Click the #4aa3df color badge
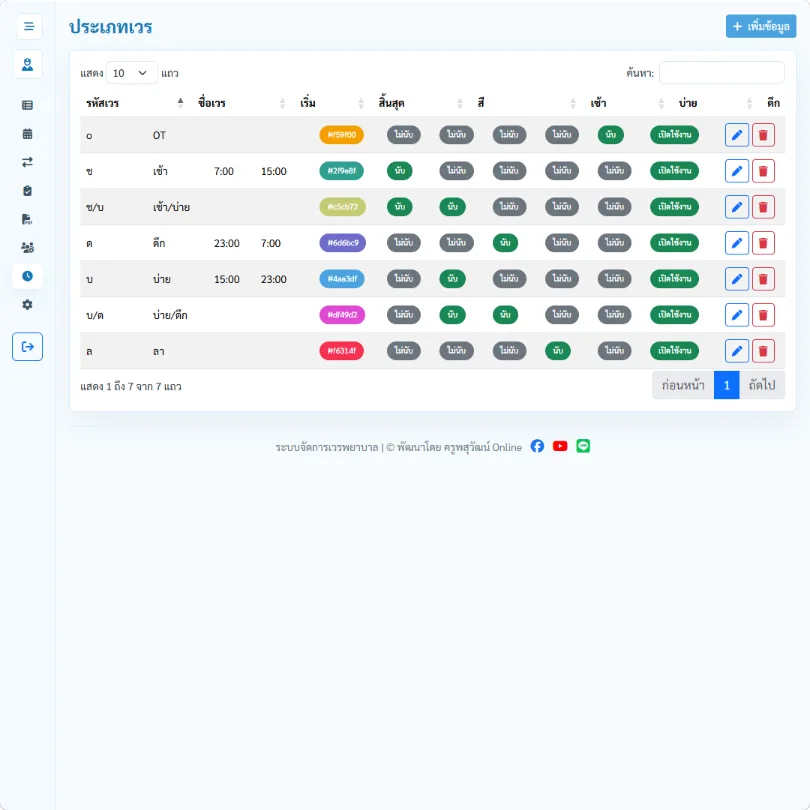 (342, 279)
